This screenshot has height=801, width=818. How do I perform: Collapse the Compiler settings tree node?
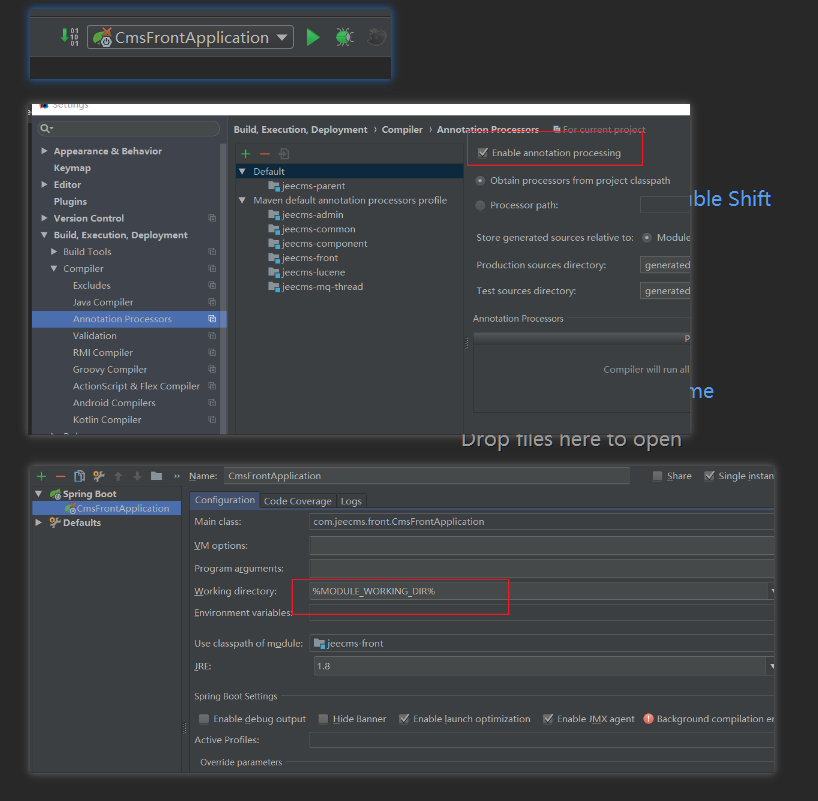(54, 269)
